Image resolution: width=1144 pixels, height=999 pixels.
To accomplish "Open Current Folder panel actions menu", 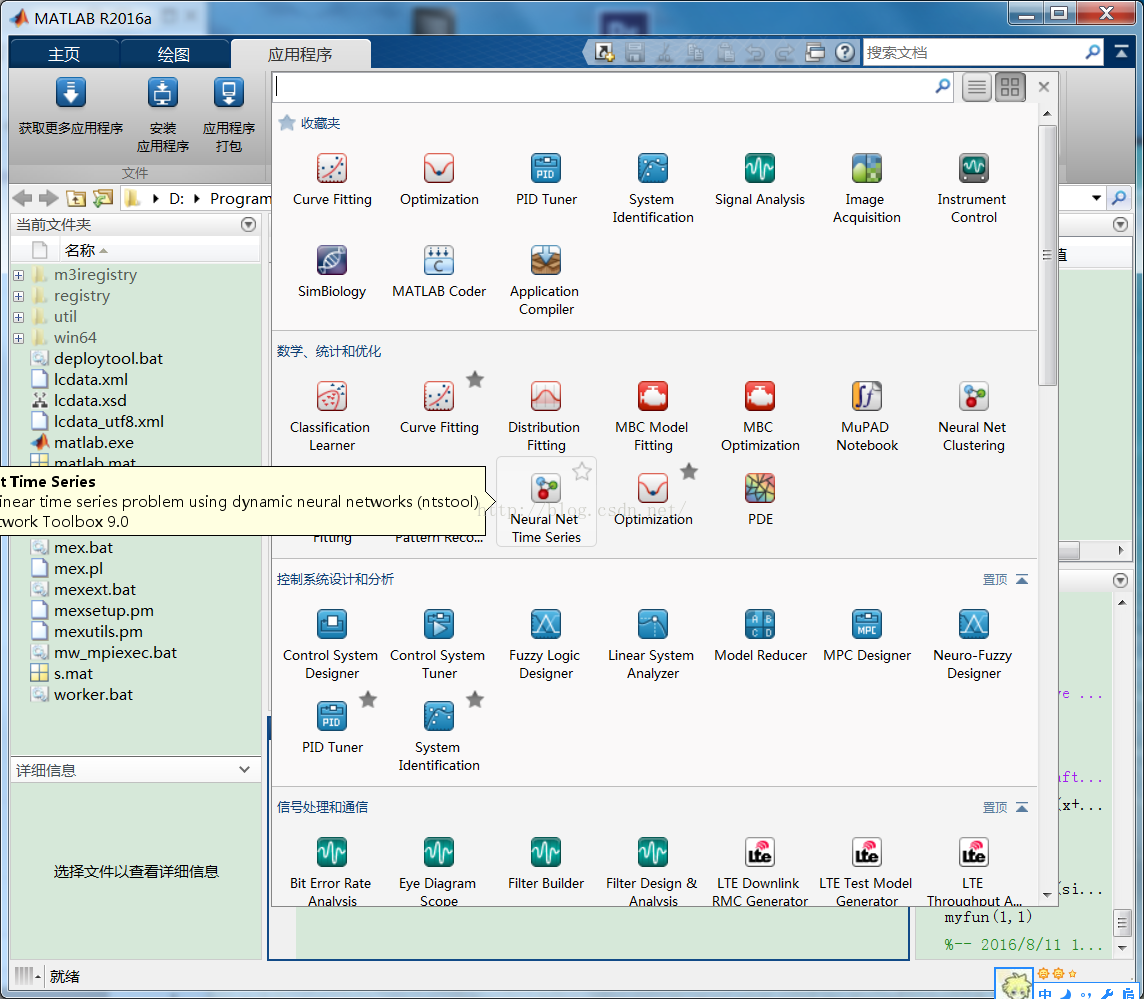I will 248,224.
